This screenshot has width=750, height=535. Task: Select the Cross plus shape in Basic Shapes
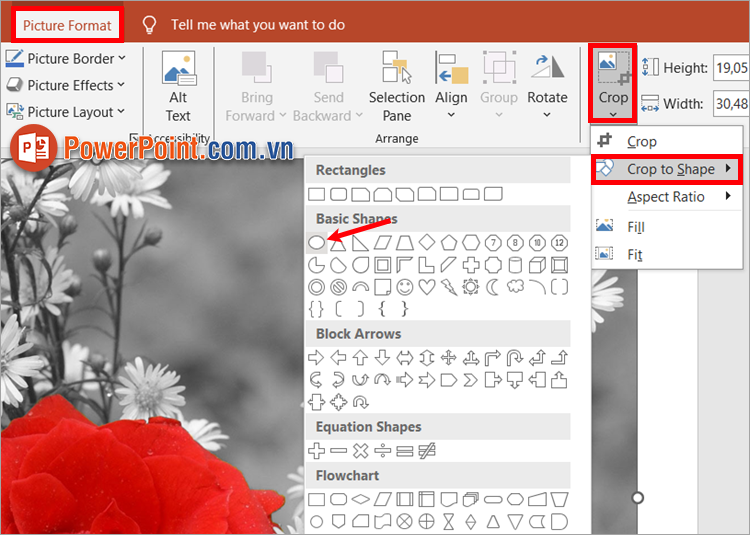tap(471, 265)
